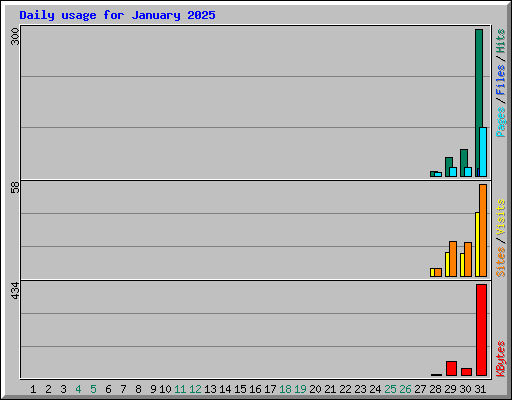The width and height of the screenshot is (512, 400).
Task: Click the 'Files' legend label
Action: point(501,80)
